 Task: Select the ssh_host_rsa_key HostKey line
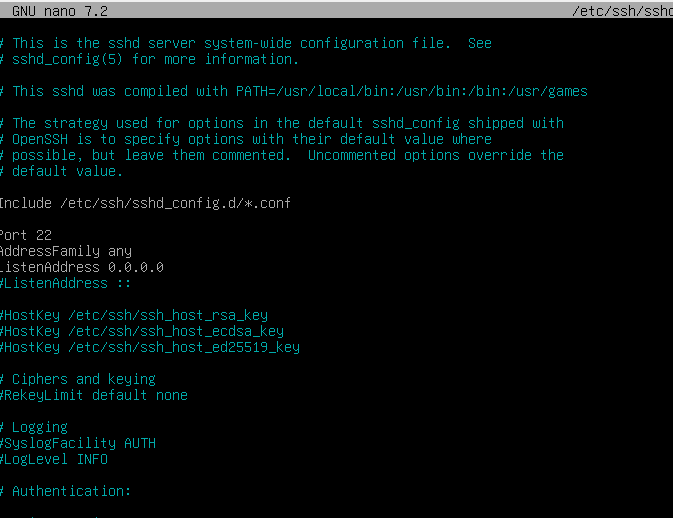point(133,315)
